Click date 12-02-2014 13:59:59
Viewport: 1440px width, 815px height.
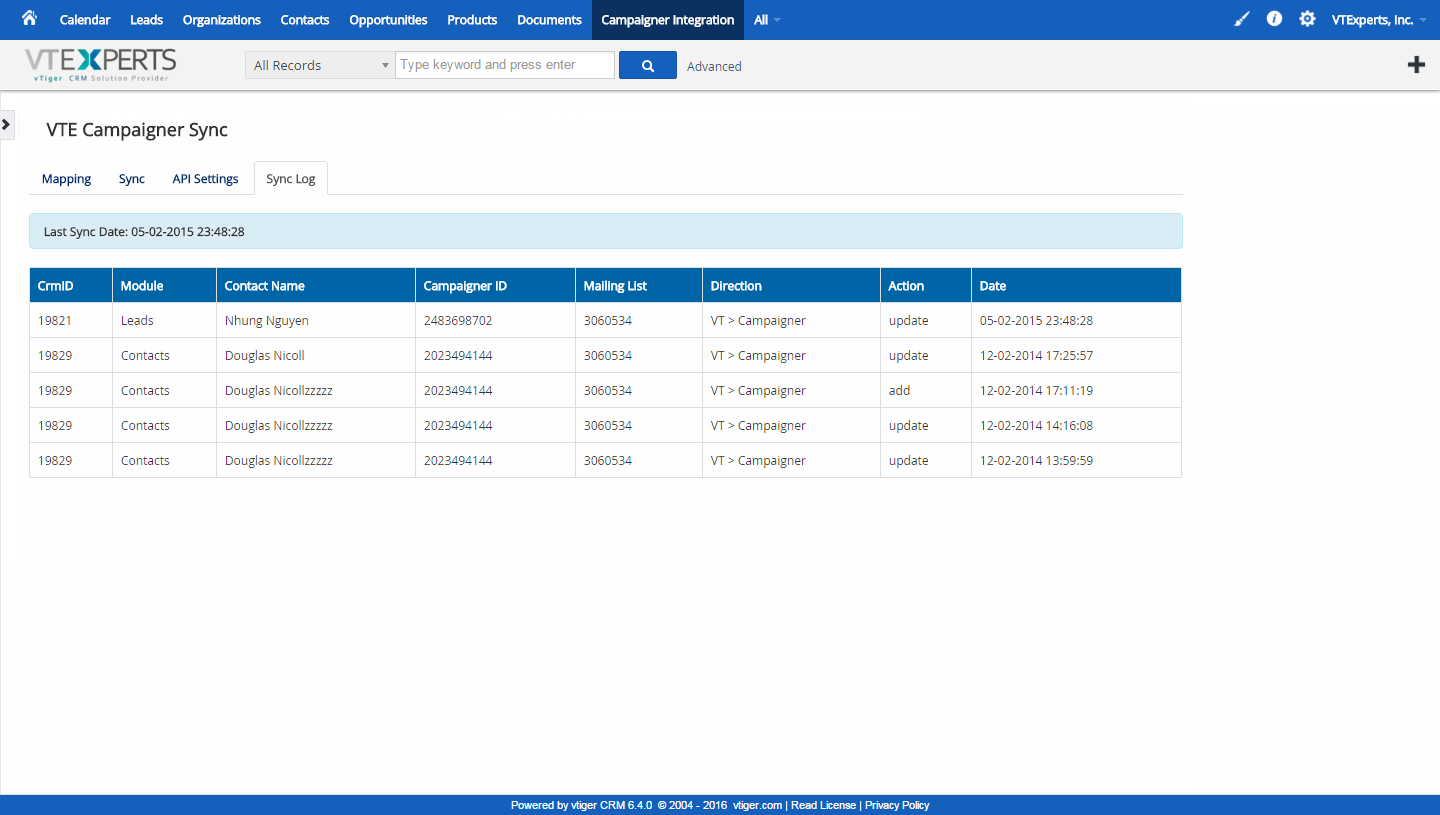1036,461
